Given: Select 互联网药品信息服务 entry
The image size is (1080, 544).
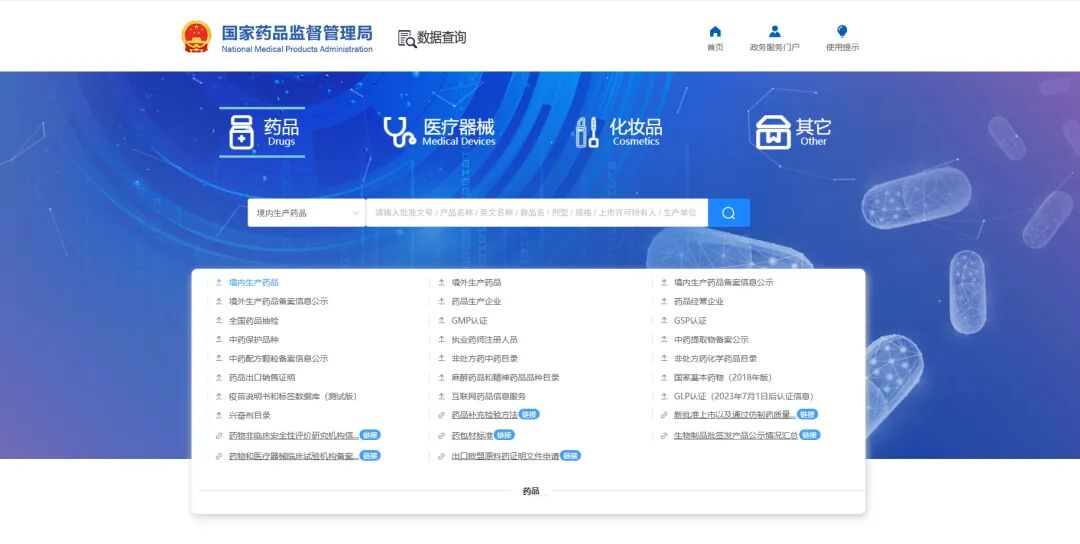Looking at the screenshot, I should 488,397.
